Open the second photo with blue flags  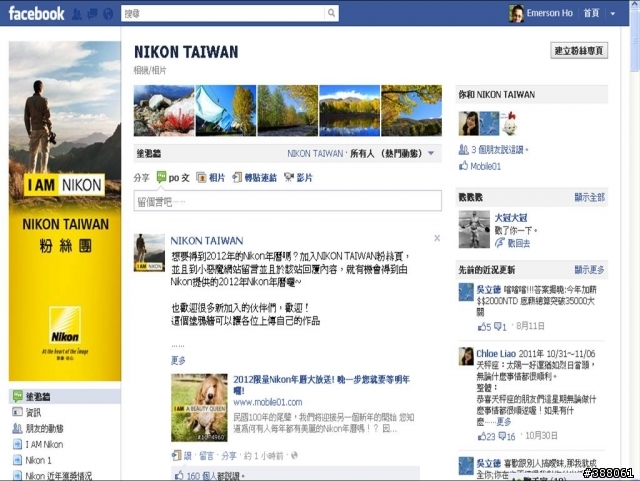[226, 110]
